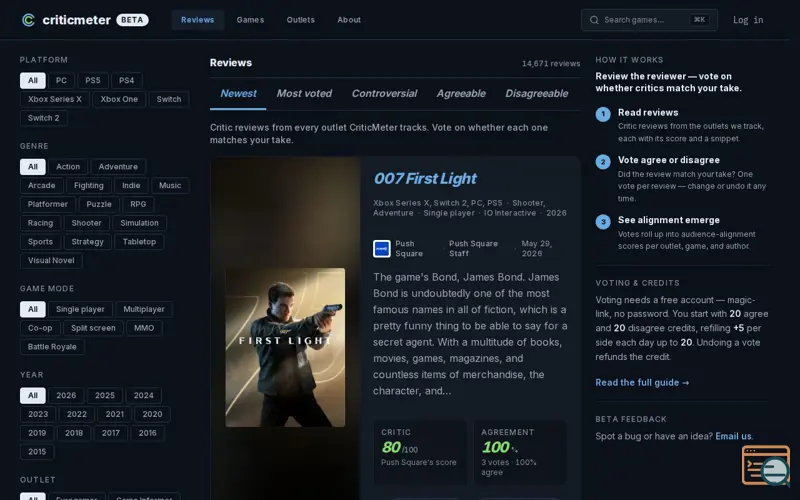The height and width of the screenshot is (500, 800).
Task: Filter by Xbox Series X platform
Action: click(55, 99)
